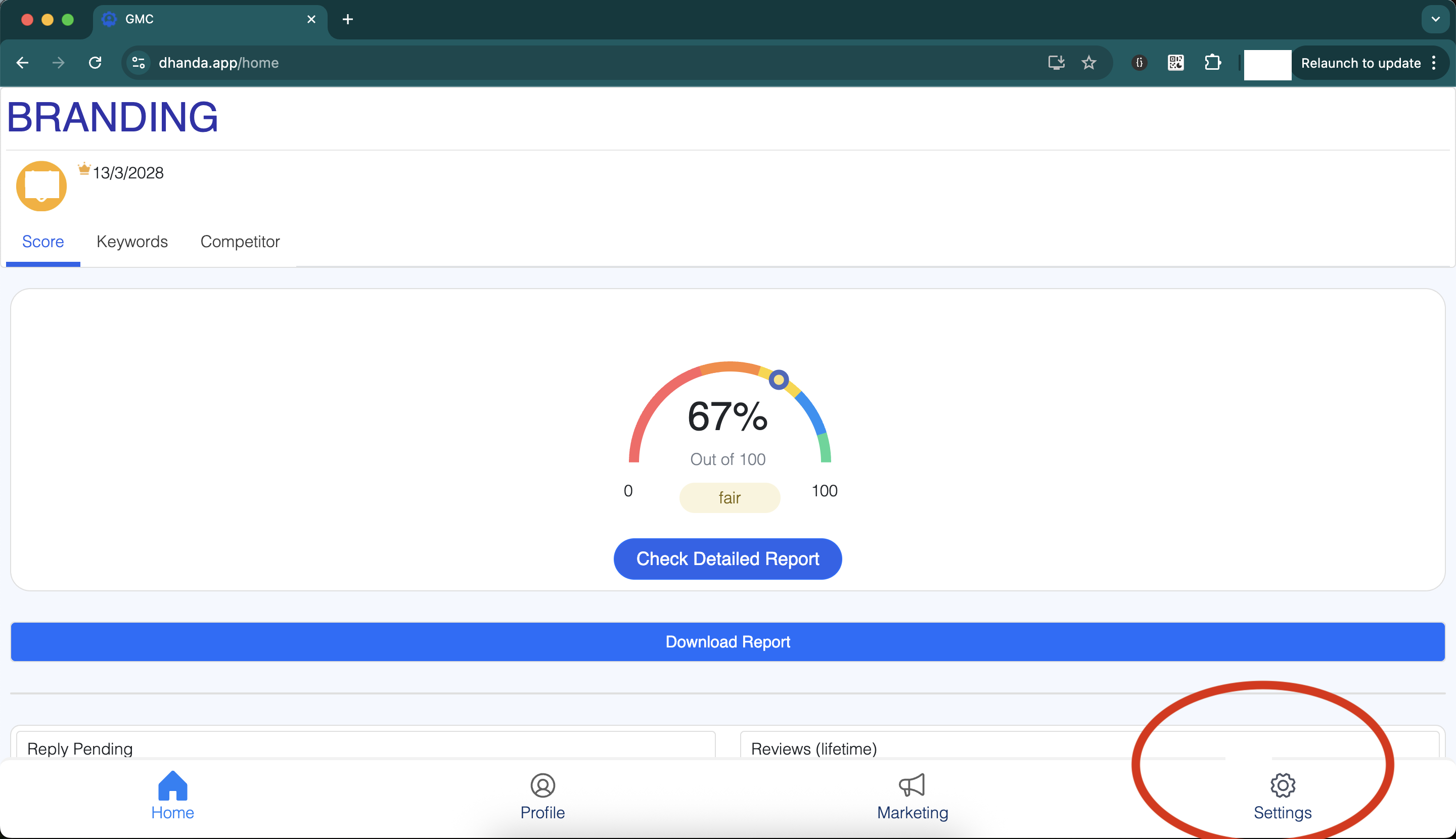This screenshot has width=1456, height=839.
Task: Click Relaunch to update button
Action: (1360, 63)
